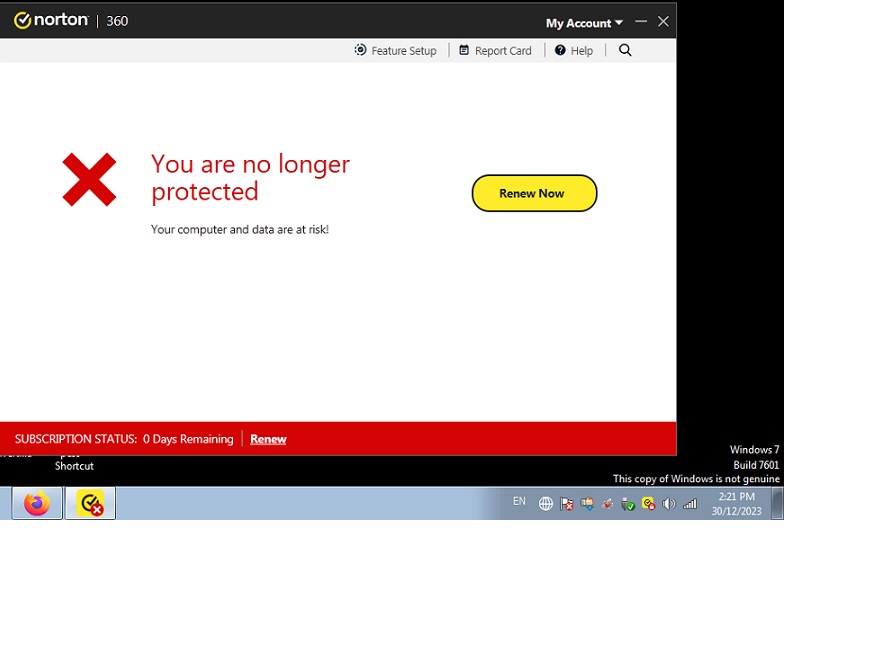The width and height of the screenshot is (876, 657).
Task: Open the Renew link in the subscription bar
Action: pos(268,439)
